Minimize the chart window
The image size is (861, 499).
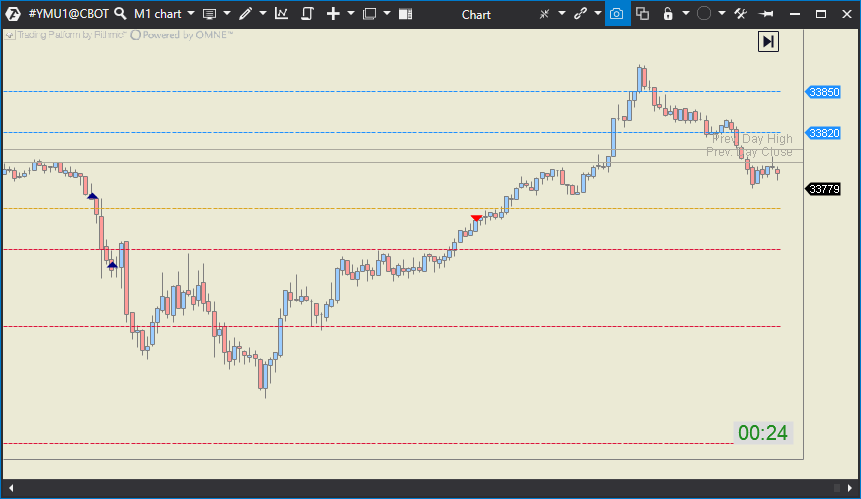(x=795, y=14)
